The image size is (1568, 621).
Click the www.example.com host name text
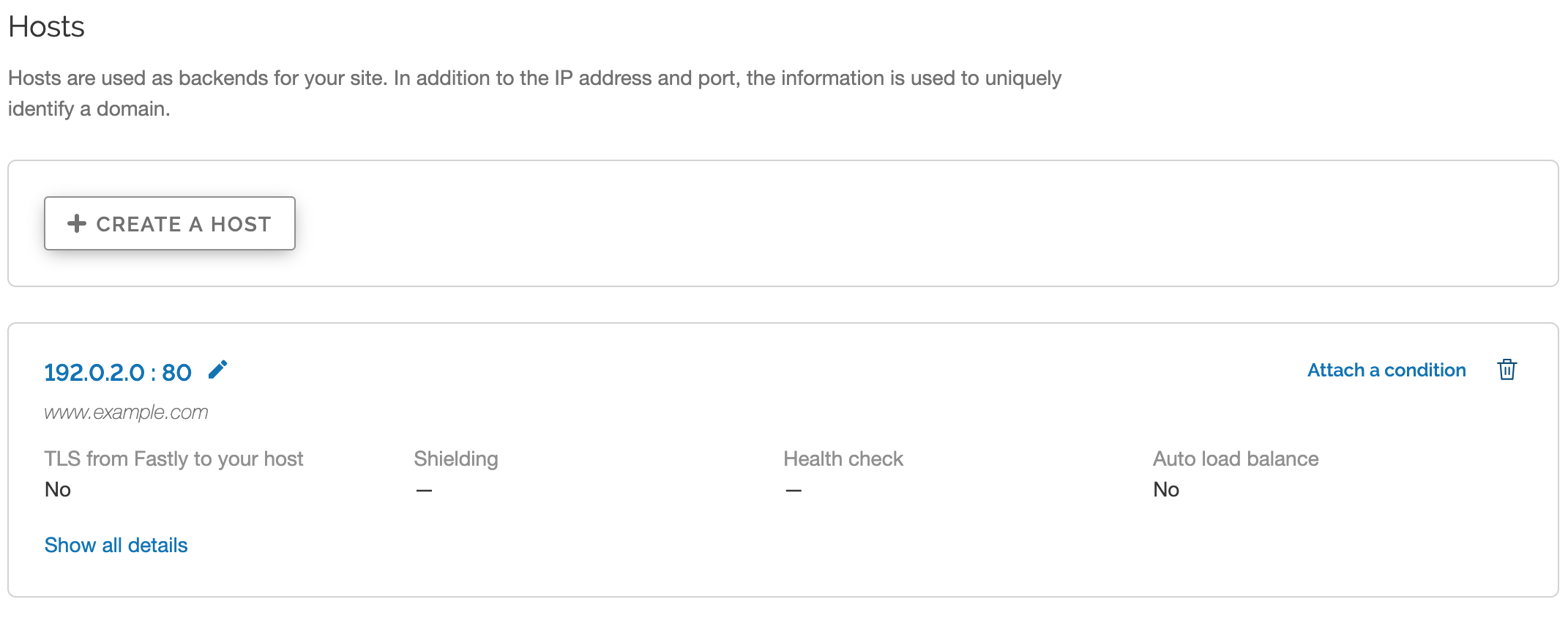[x=126, y=412]
